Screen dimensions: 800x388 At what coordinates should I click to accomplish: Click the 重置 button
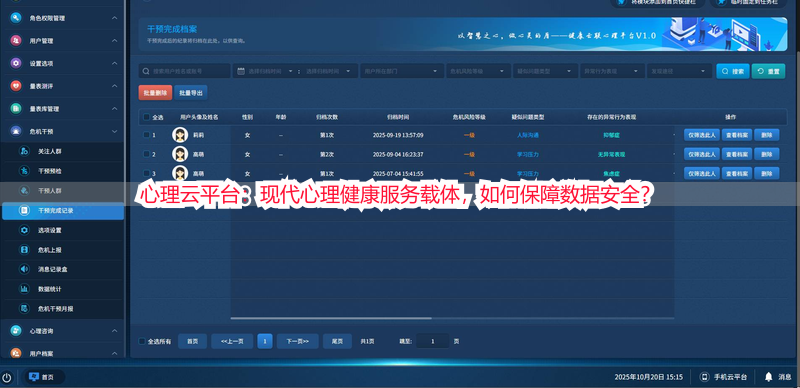click(768, 71)
